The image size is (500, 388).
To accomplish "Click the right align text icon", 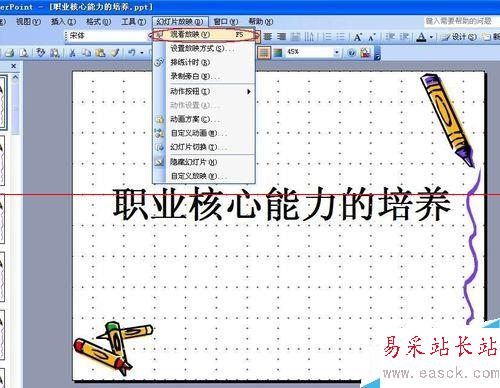I will (x=281, y=36).
